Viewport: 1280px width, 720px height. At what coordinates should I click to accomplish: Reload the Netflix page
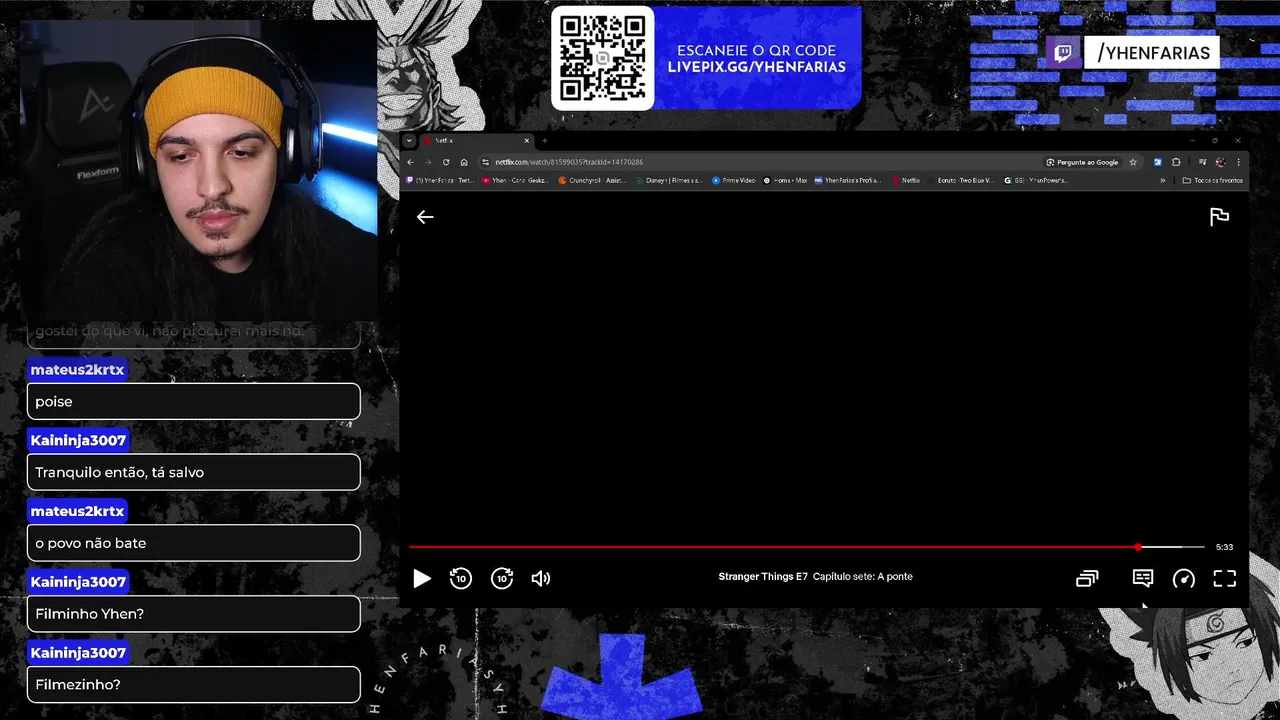[446, 162]
